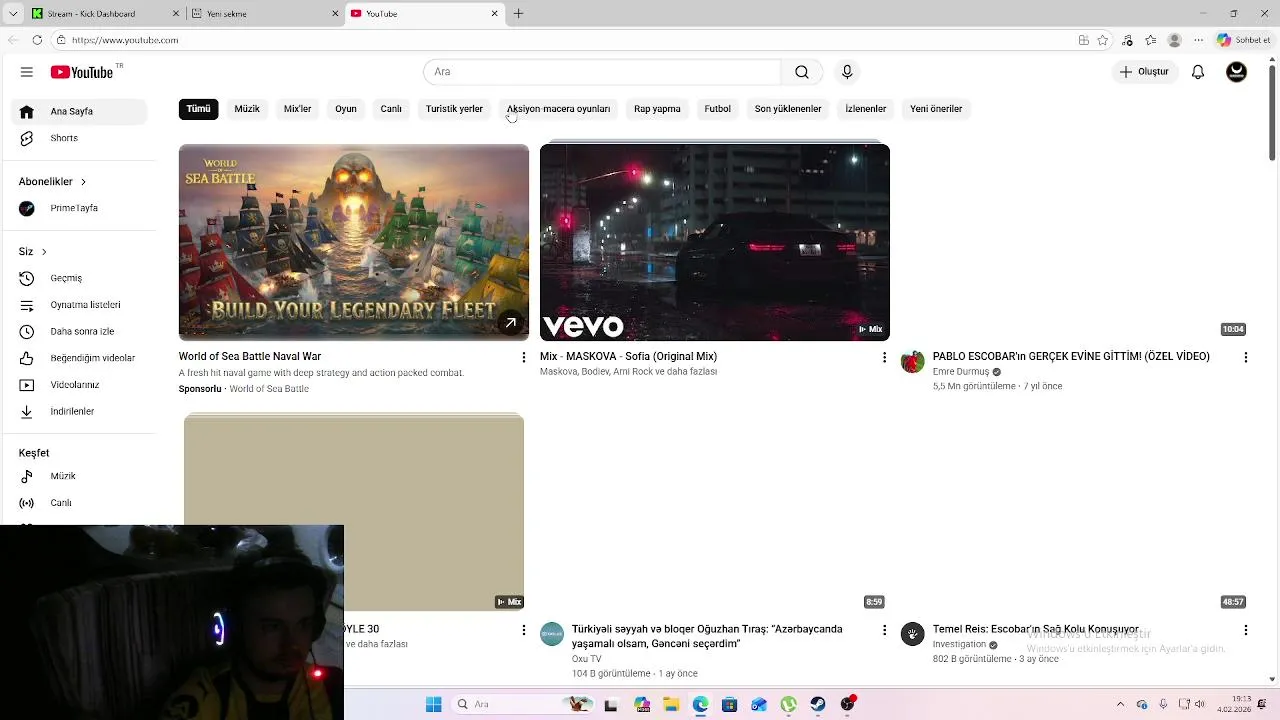Open İndirilenler downloads
This screenshot has height=720, width=1280.
79,411
